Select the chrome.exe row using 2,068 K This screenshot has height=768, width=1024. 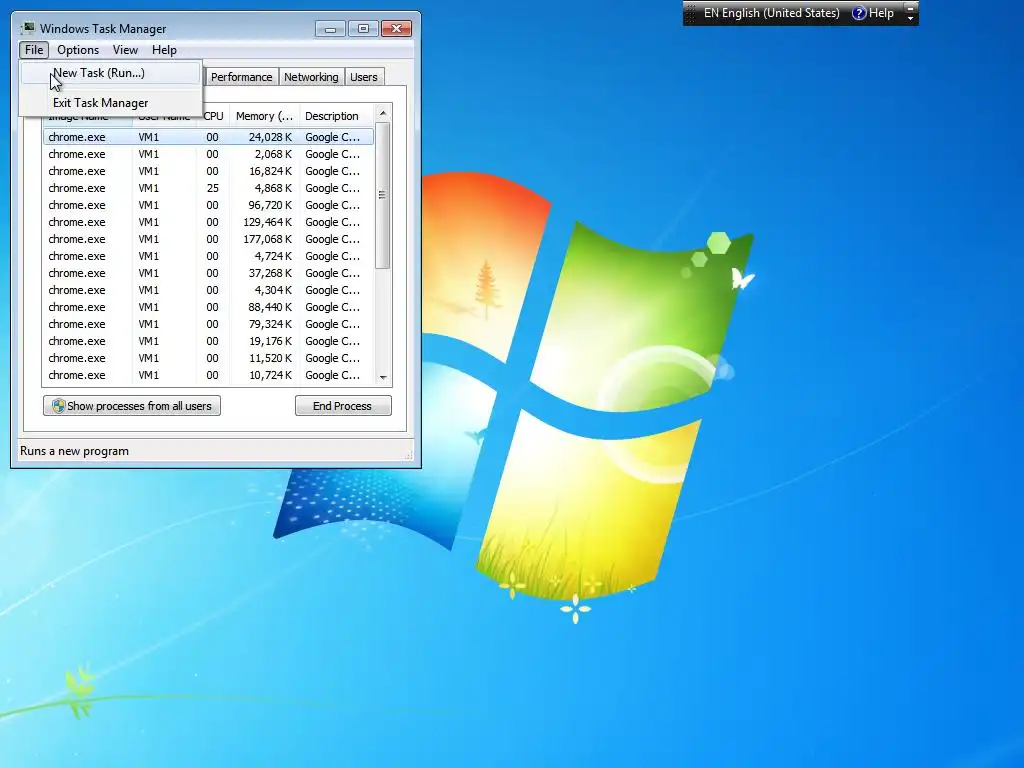point(209,154)
